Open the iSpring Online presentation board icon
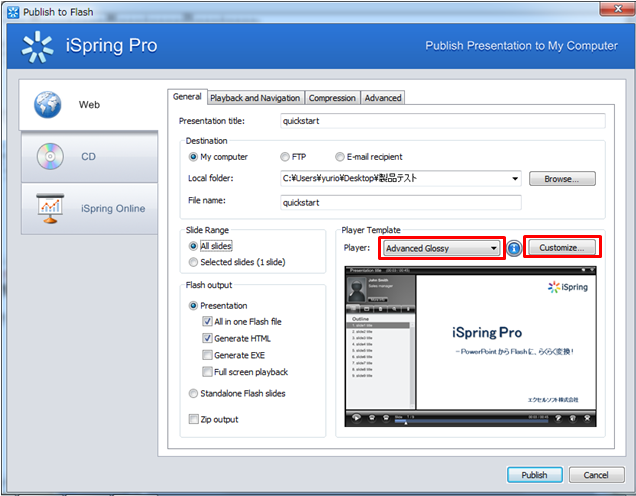Viewport: 636px width, 496px height. (50, 208)
